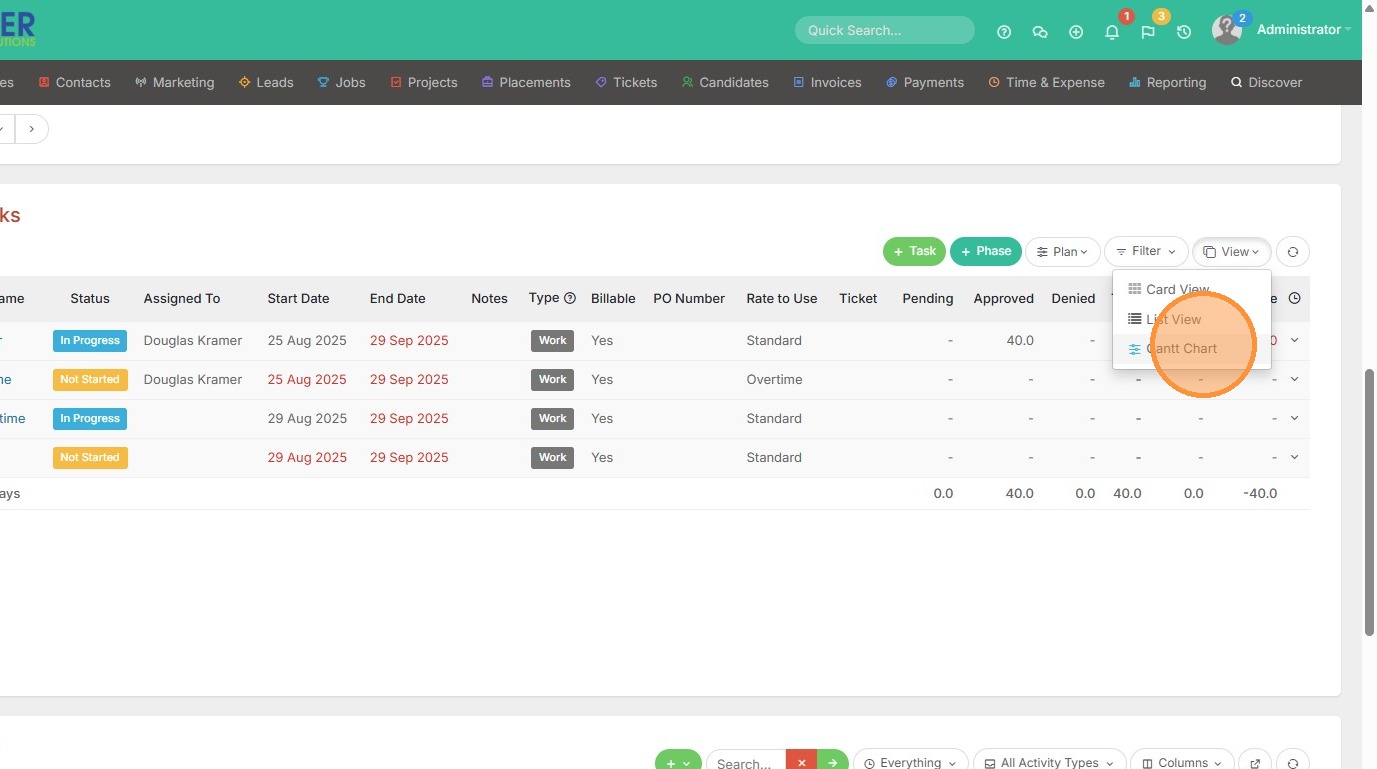Select List View from the View menu
Screen dimensions: 1377x769
(x=1191, y=319)
